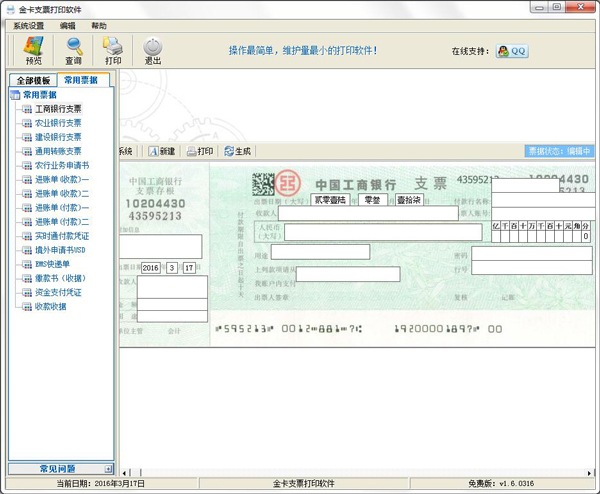
Task: Click the 附加信息 box on stub
Action: 161,246
